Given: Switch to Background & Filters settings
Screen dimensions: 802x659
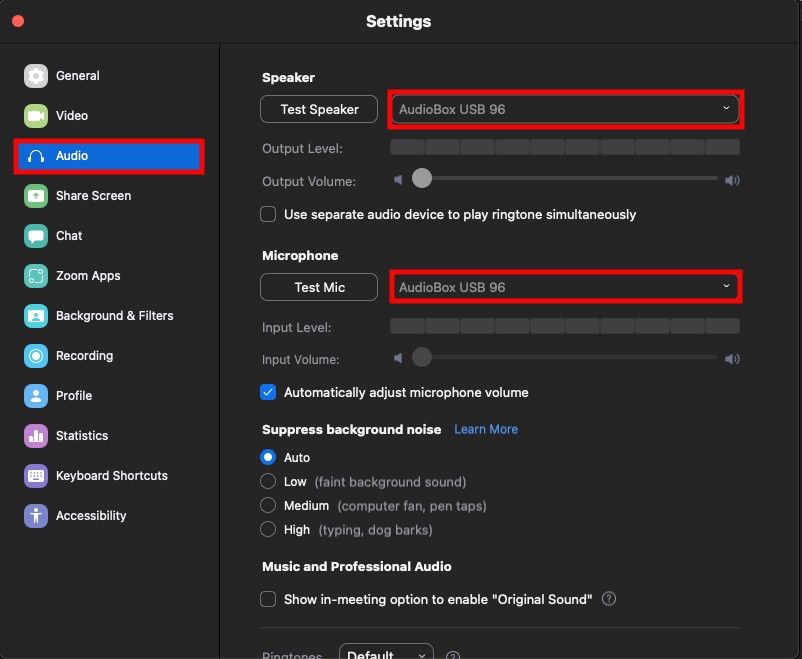Looking at the screenshot, I should point(114,316).
